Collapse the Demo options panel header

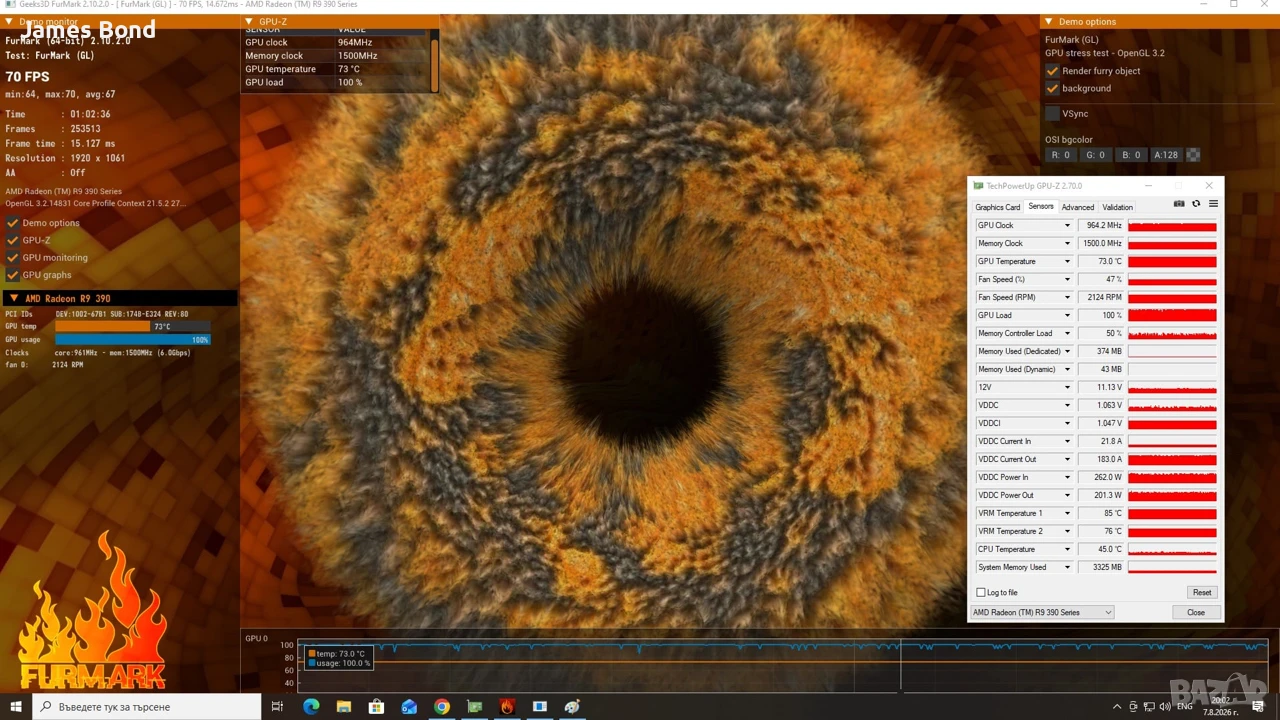(x=1049, y=21)
